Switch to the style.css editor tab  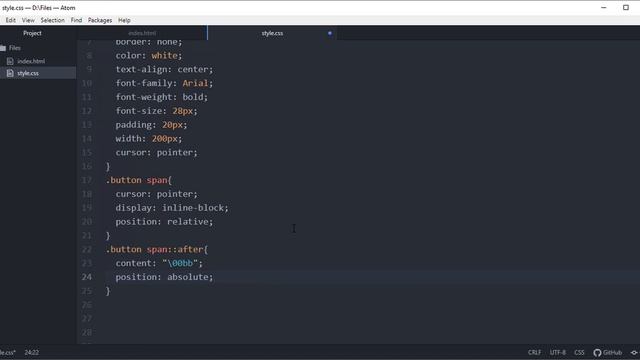tap(272, 33)
